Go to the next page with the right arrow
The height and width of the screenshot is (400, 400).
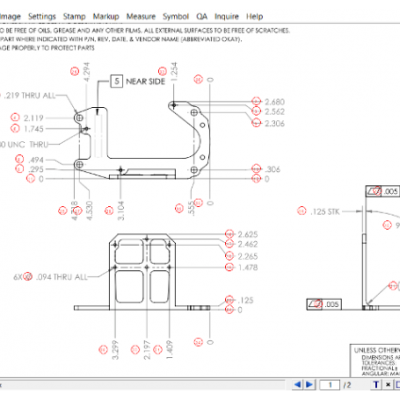(309, 385)
